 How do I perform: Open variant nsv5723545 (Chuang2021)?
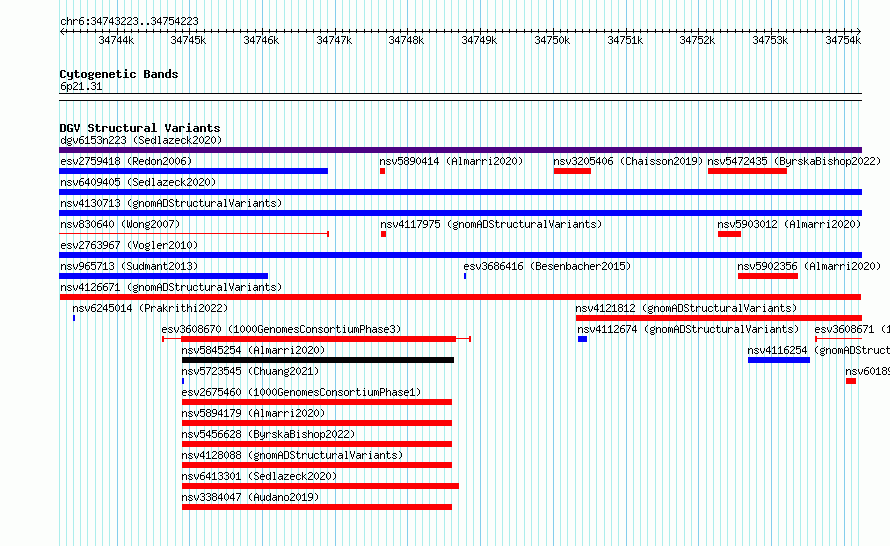tap(250, 371)
